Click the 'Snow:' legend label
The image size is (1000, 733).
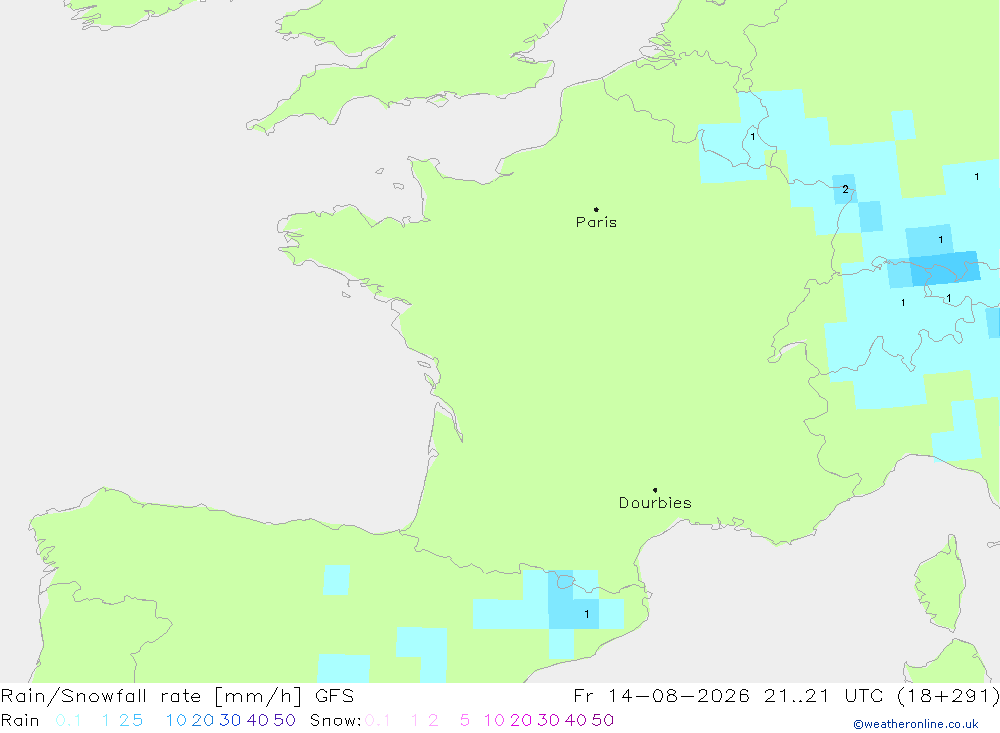pyautogui.click(x=335, y=720)
